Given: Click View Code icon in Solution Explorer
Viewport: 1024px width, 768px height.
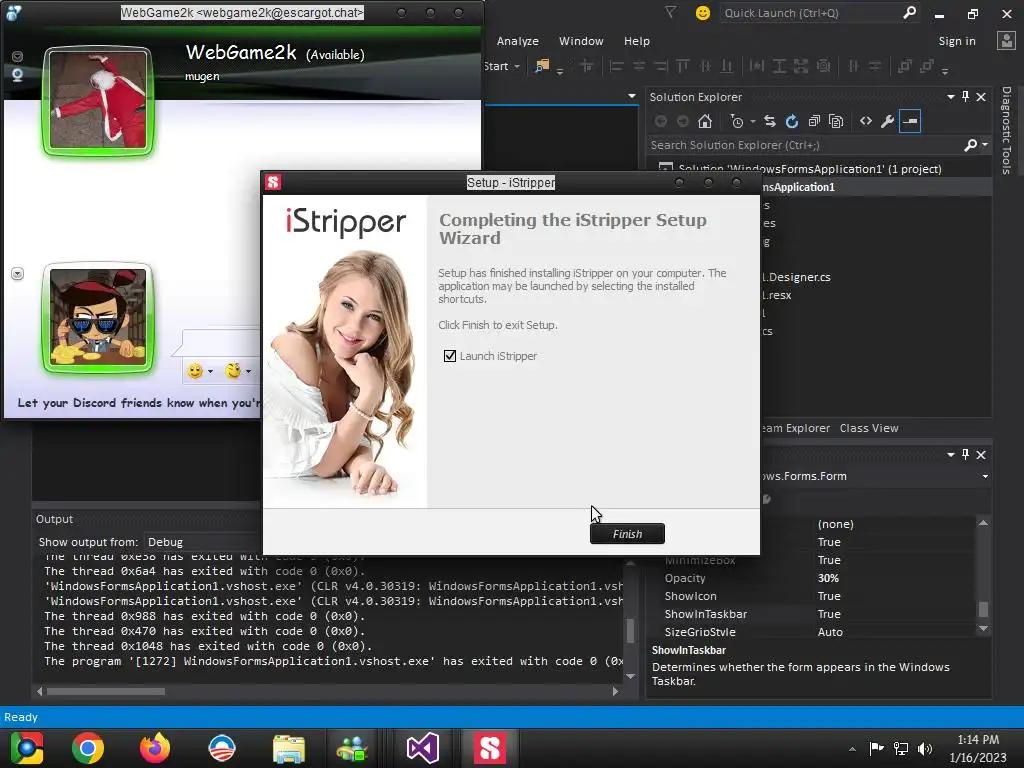Looking at the screenshot, I should click(866, 121).
